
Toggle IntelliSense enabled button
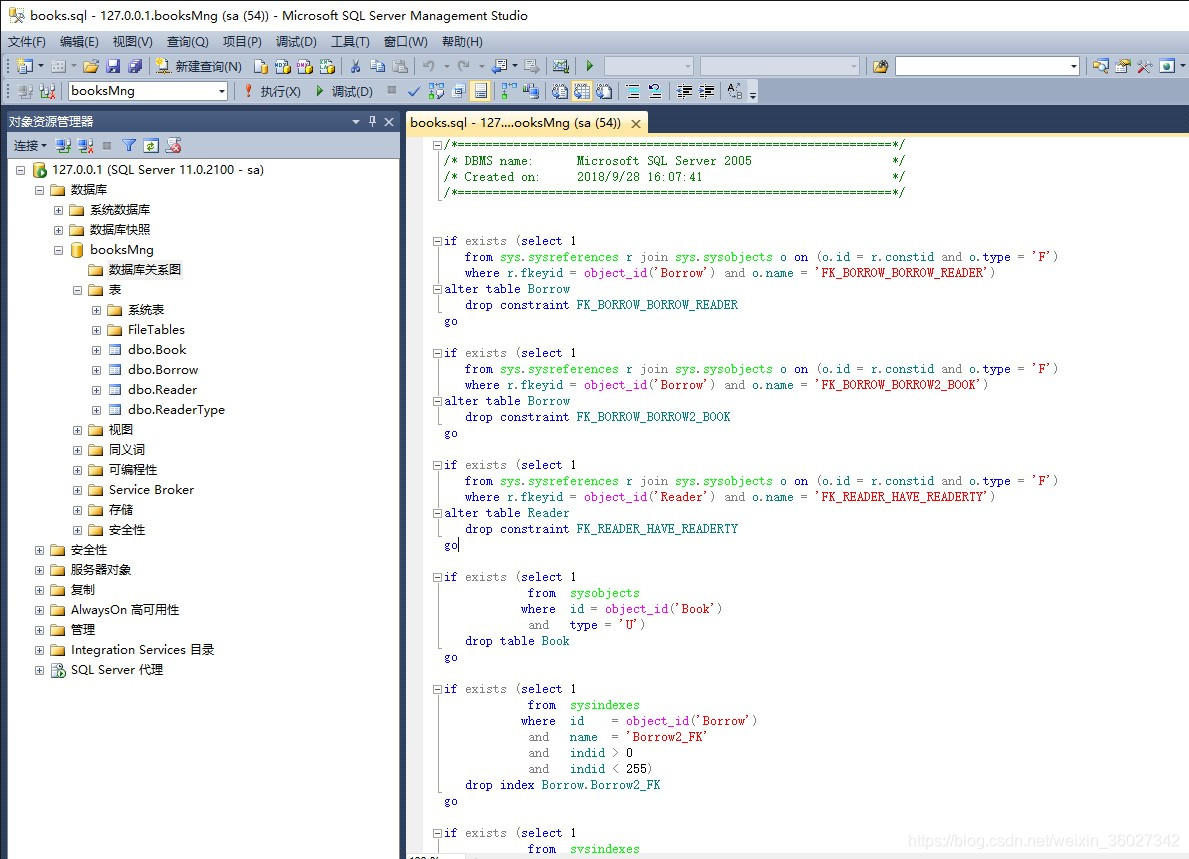click(481, 92)
